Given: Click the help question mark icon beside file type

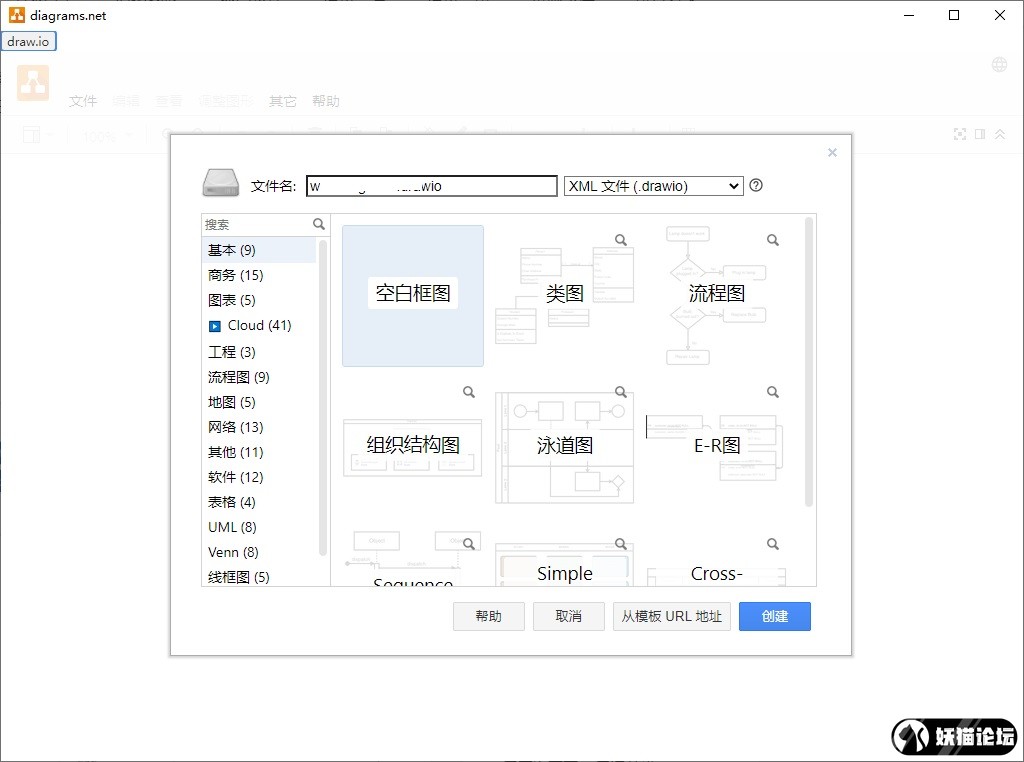Looking at the screenshot, I should 756,185.
